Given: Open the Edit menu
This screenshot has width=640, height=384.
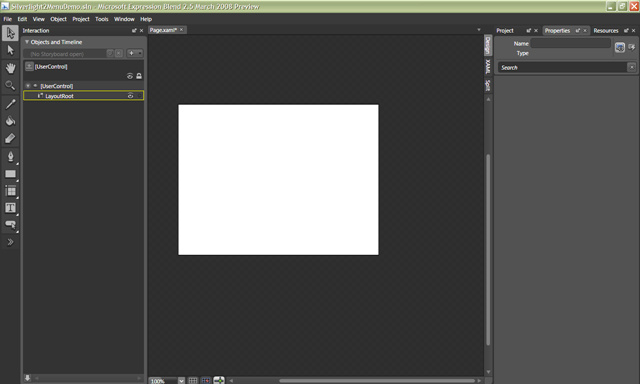Looking at the screenshot, I should click(x=22, y=19).
